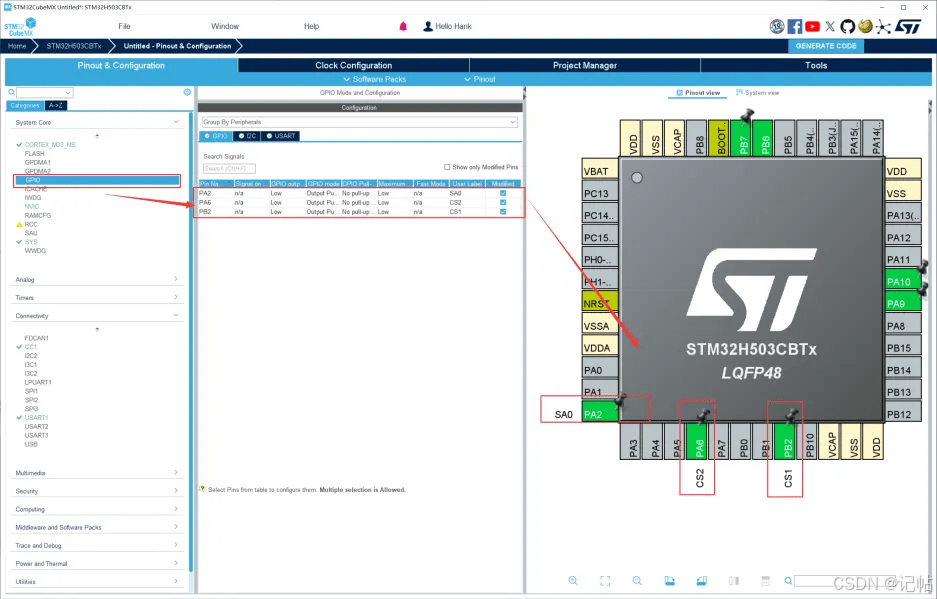
Task: Toggle the Modified checkbox for PA2 row
Action: click(x=503, y=193)
